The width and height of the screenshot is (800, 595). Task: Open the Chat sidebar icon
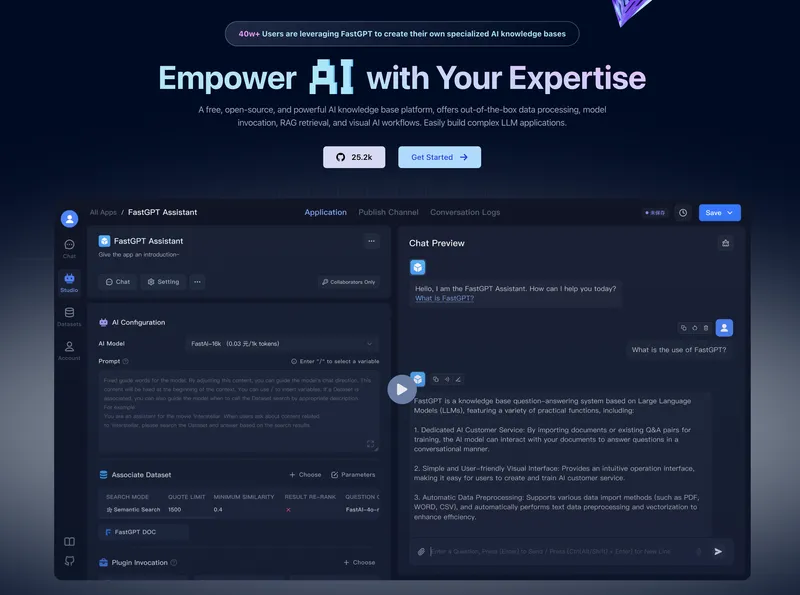69,249
